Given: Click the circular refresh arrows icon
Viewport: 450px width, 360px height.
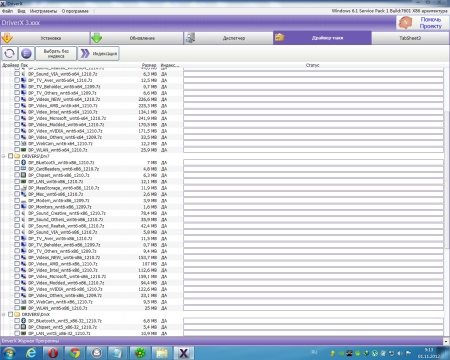Looking at the screenshot, I should 9,53.
